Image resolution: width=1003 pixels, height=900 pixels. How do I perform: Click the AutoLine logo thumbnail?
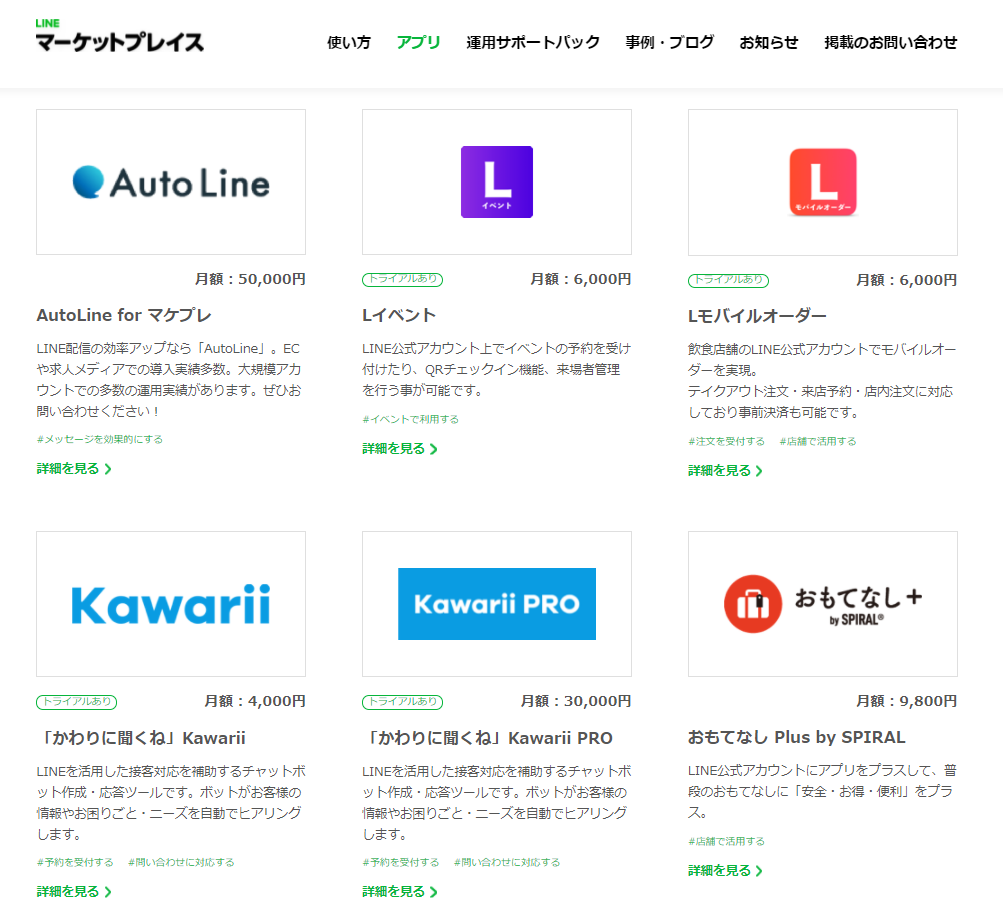(171, 182)
